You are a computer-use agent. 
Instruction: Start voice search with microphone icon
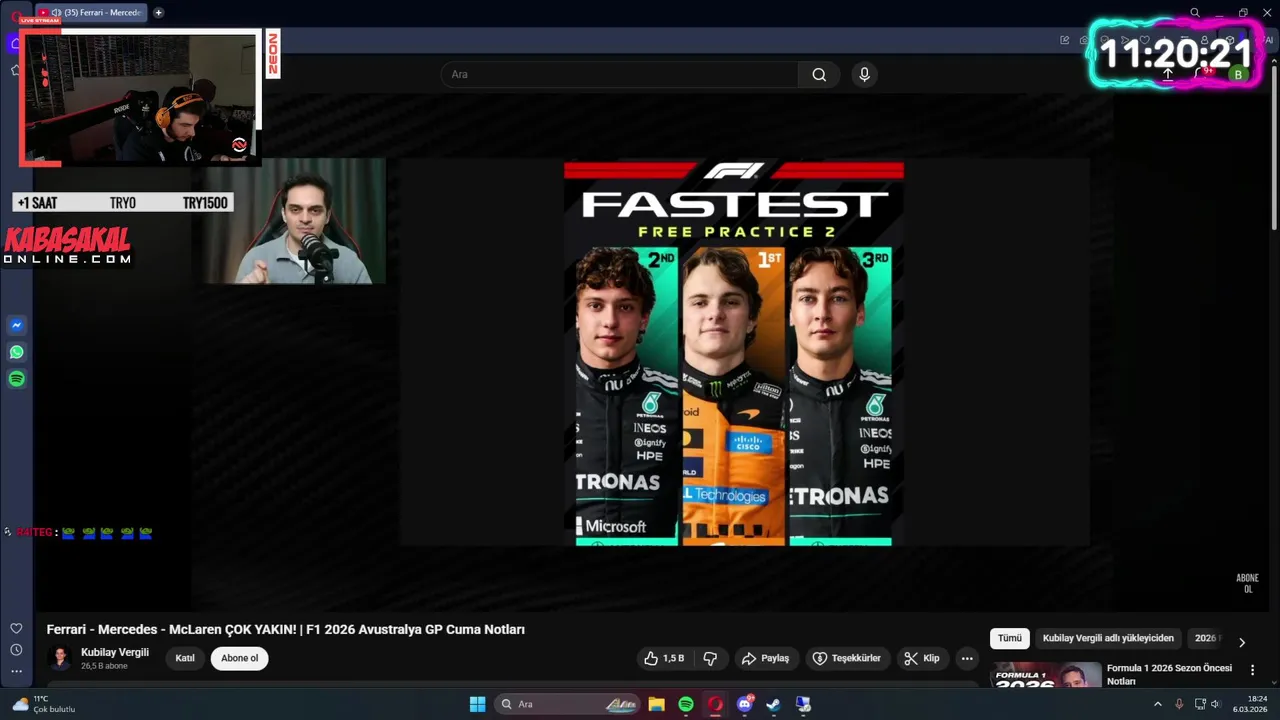point(864,75)
